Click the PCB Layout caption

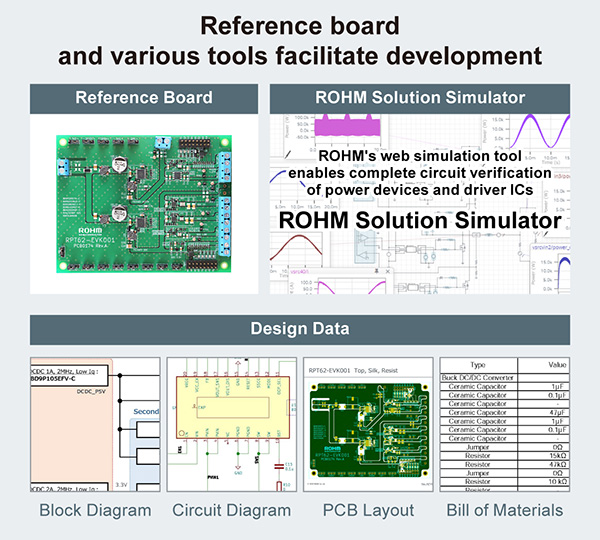coord(368,510)
